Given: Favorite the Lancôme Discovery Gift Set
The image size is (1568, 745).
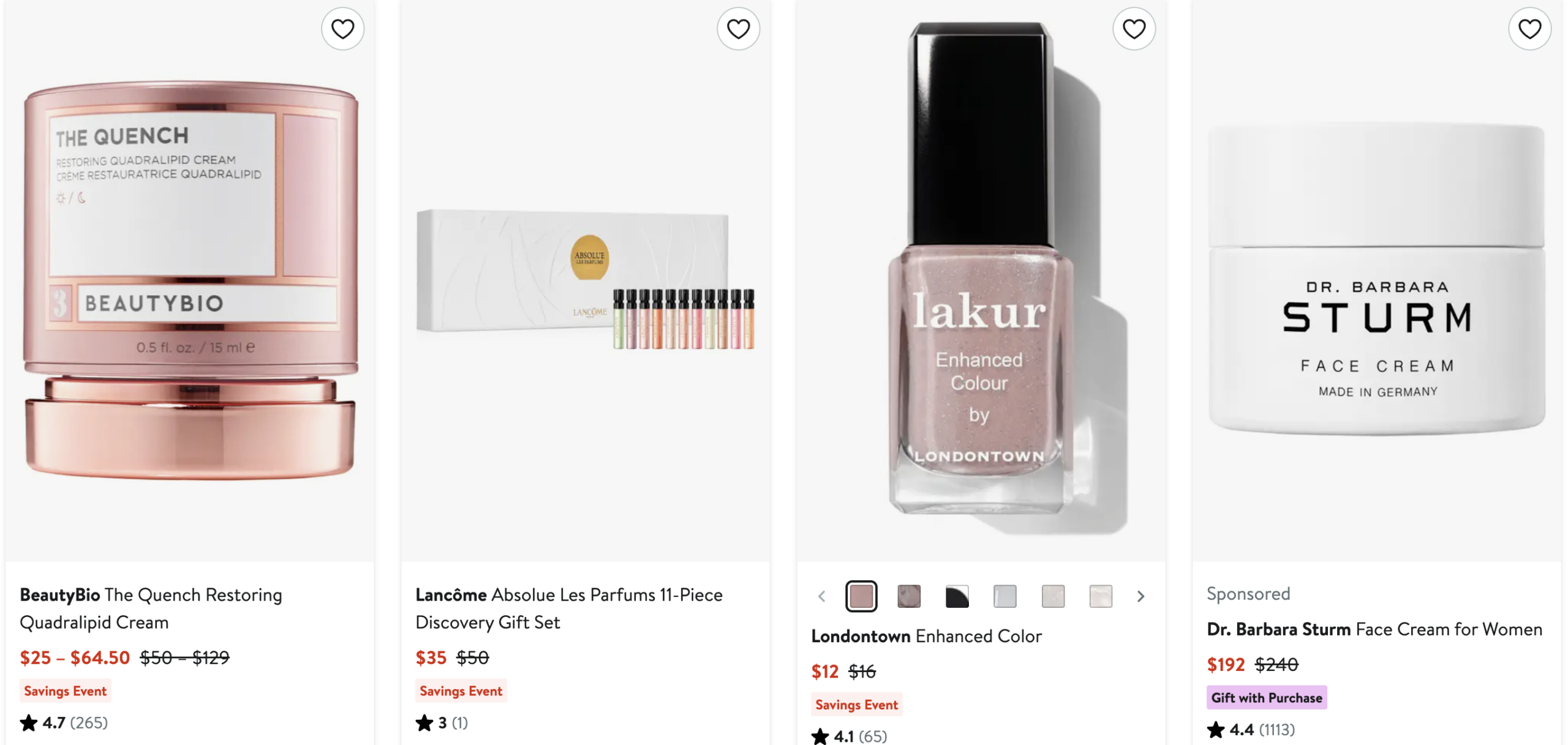Looking at the screenshot, I should click(x=738, y=29).
